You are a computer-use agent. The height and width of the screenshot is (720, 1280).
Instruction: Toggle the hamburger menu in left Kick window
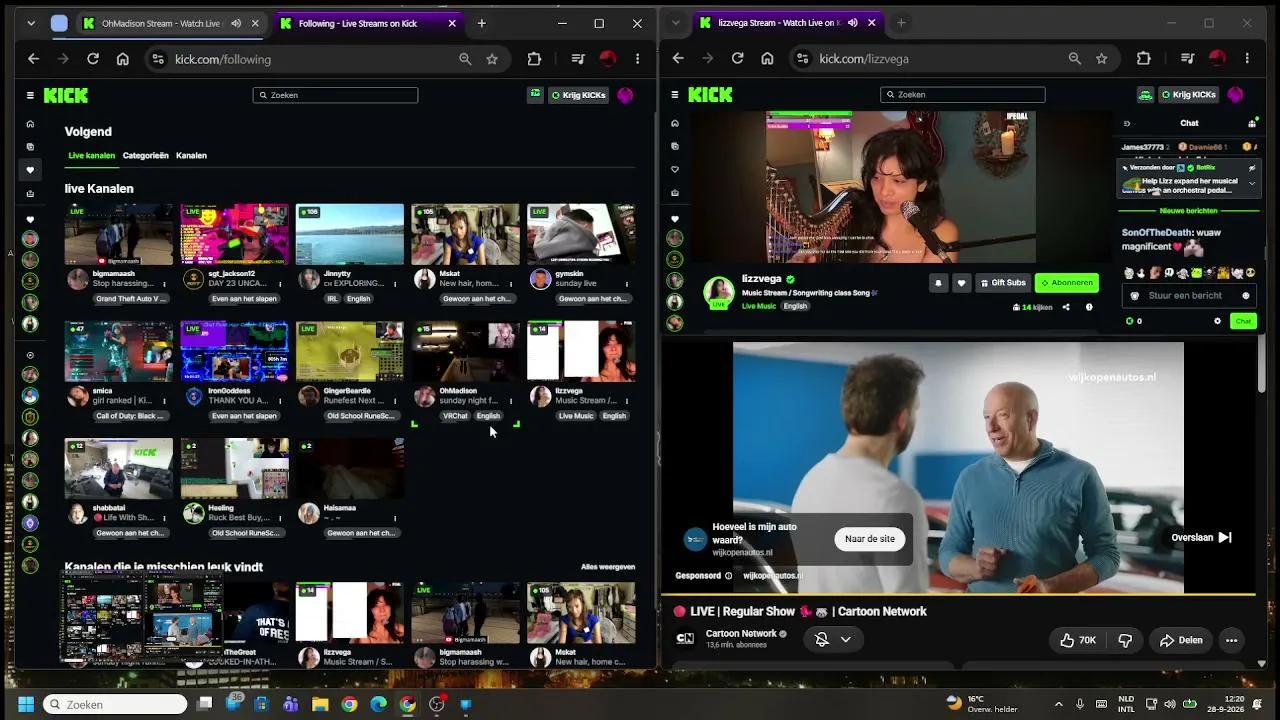point(30,95)
